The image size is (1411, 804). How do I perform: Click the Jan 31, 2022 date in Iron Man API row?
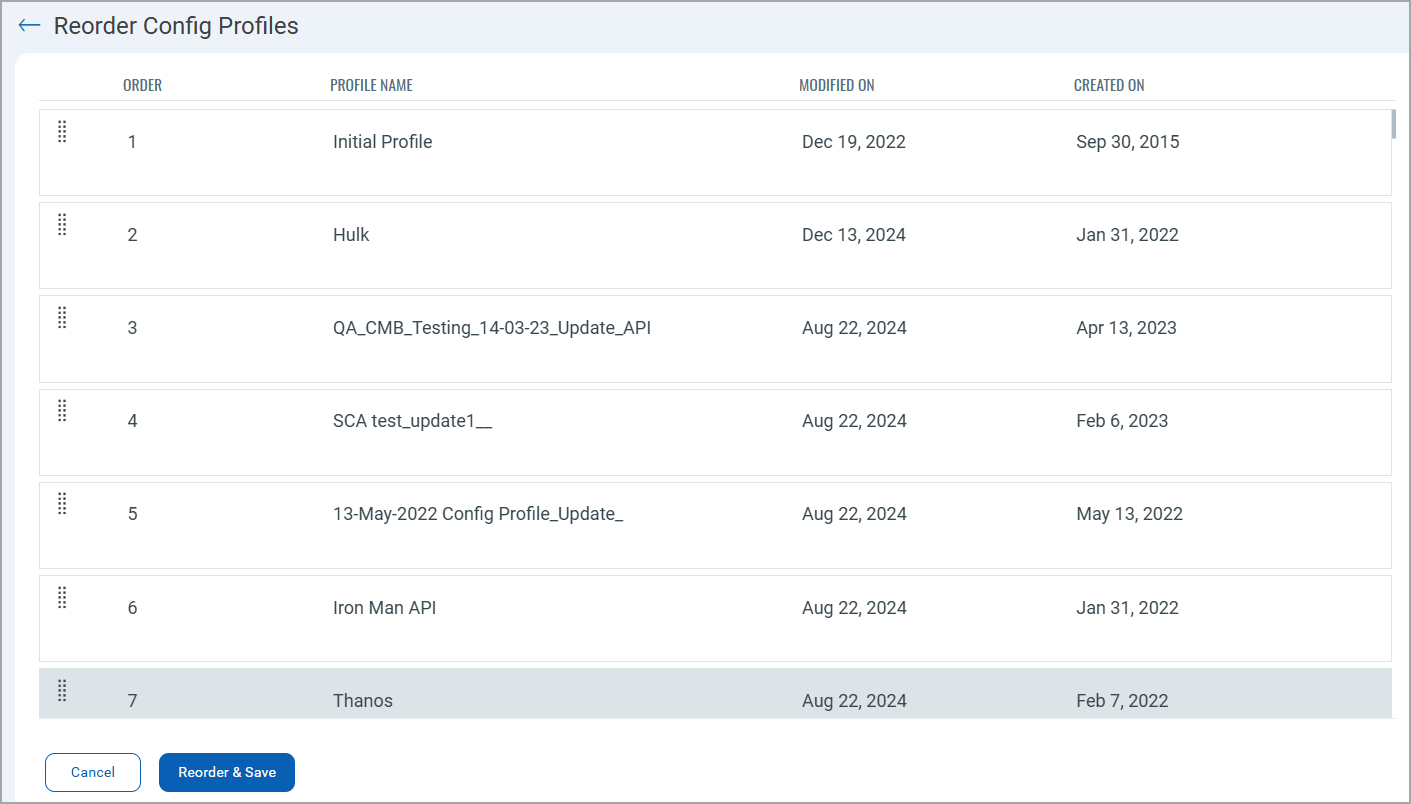point(1127,608)
